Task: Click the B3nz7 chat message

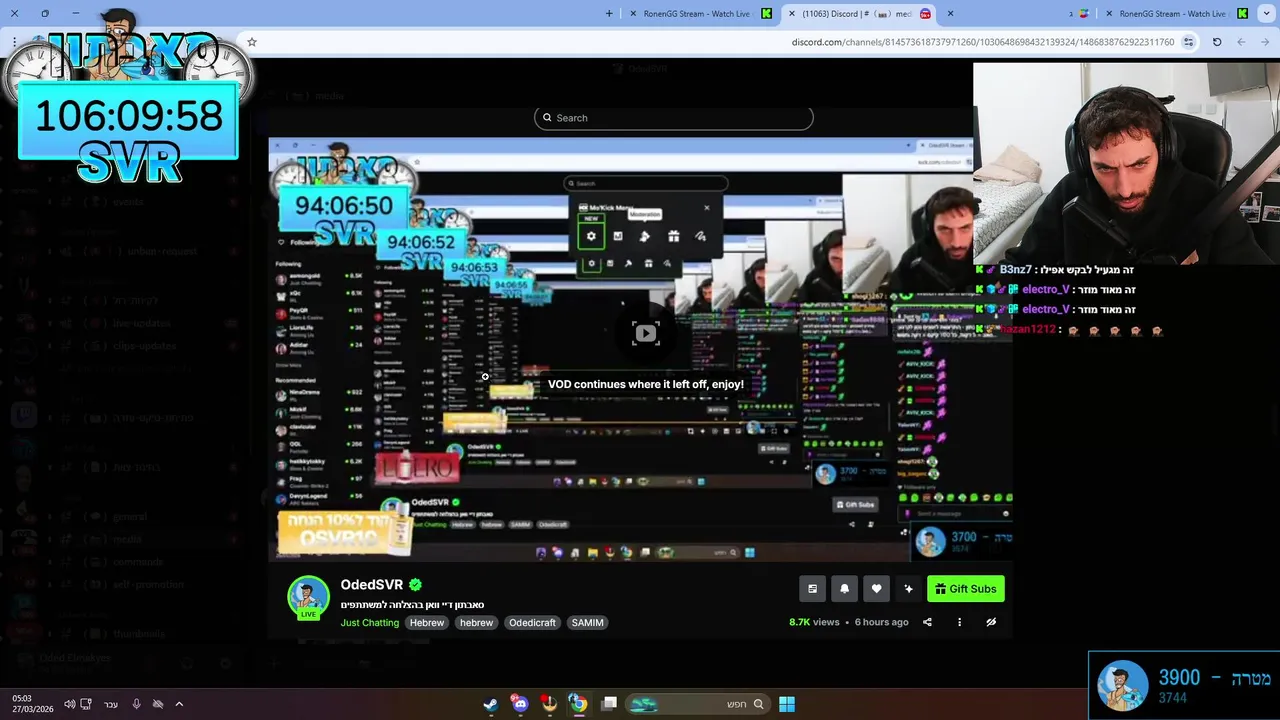Action: click(1055, 270)
